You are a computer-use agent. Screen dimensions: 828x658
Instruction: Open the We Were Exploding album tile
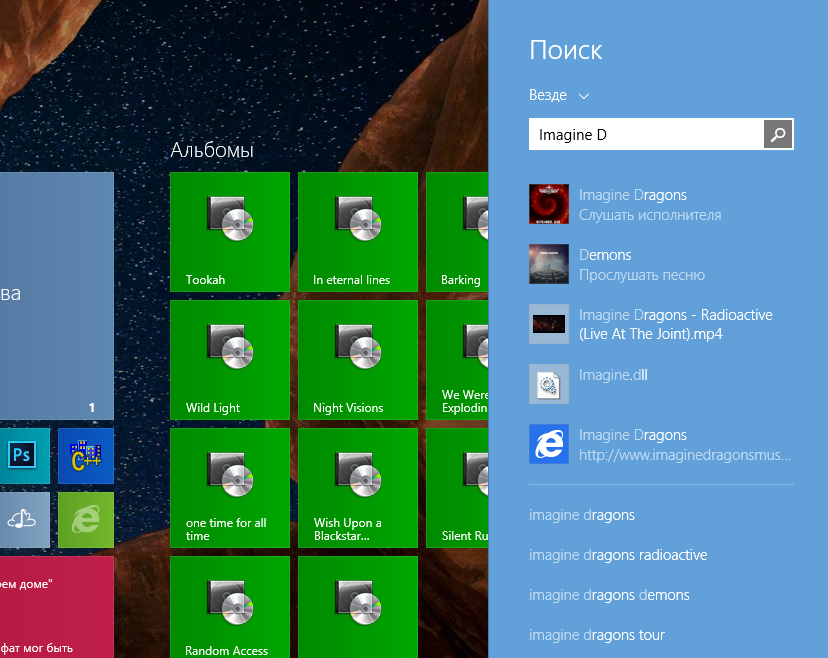(457, 360)
